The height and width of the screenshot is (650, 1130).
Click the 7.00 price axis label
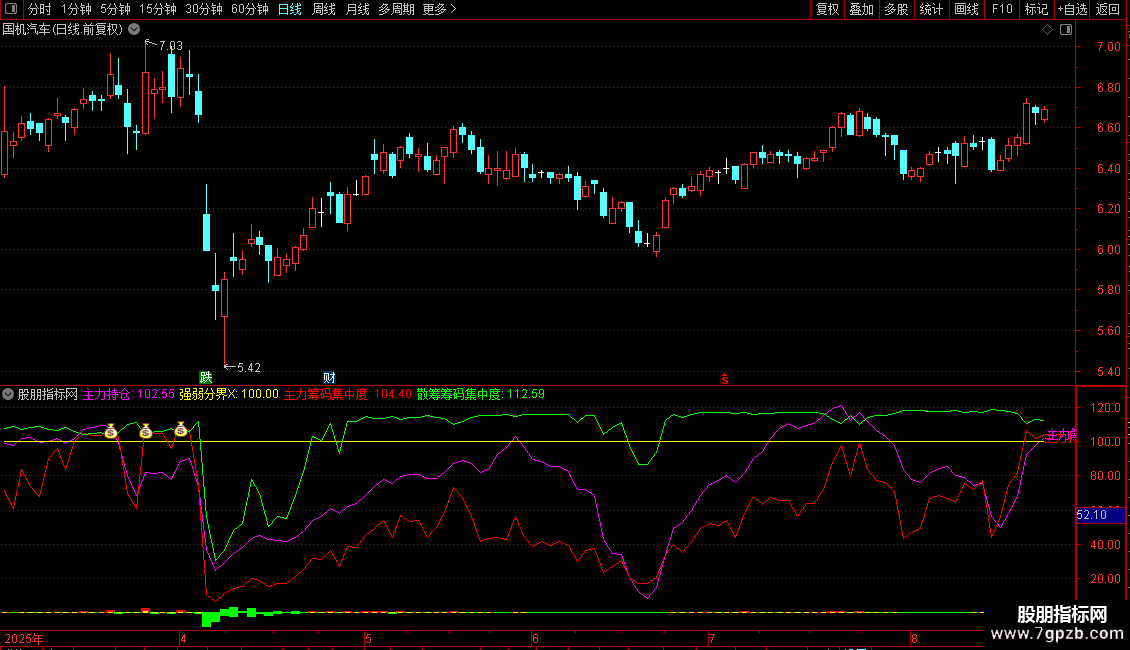pyautogui.click(x=1108, y=47)
